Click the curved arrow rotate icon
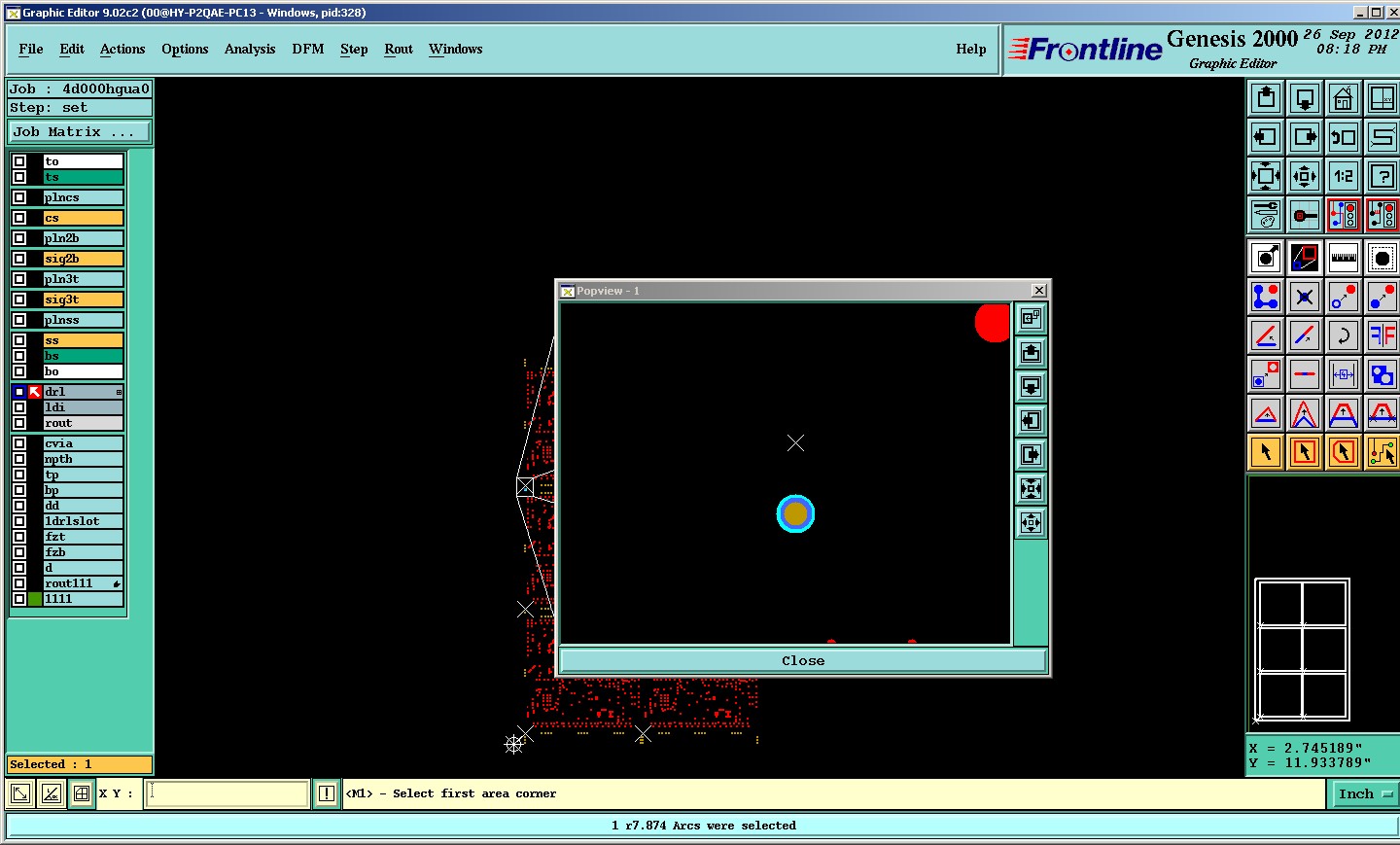 pos(1344,335)
